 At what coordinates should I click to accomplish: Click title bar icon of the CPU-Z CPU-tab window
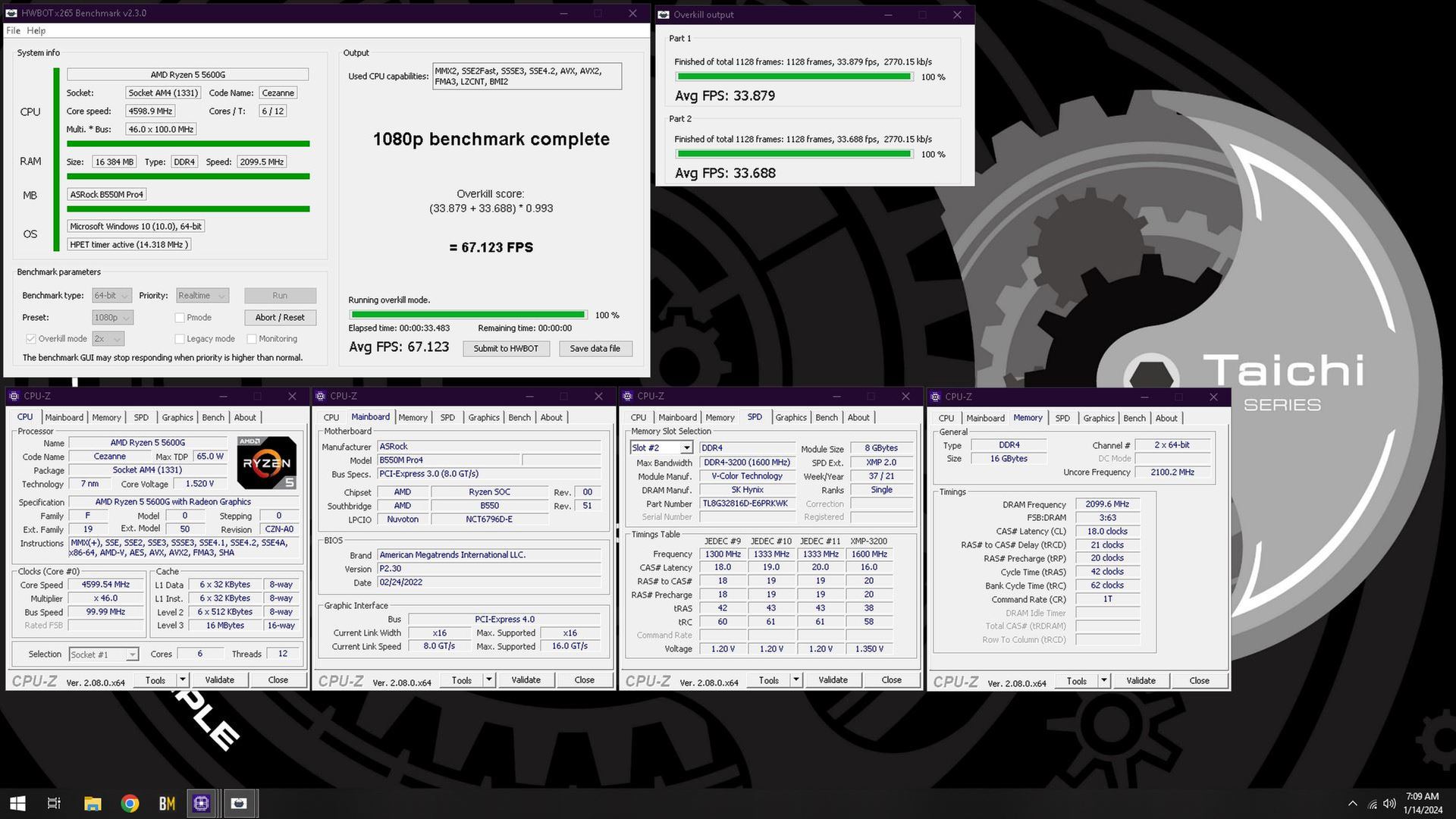coord(14,396)
